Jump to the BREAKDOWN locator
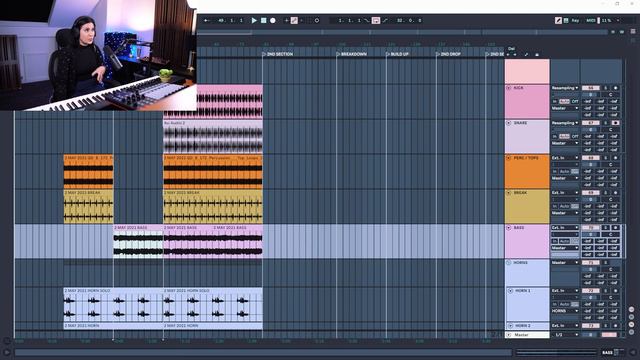 (351, 54)
